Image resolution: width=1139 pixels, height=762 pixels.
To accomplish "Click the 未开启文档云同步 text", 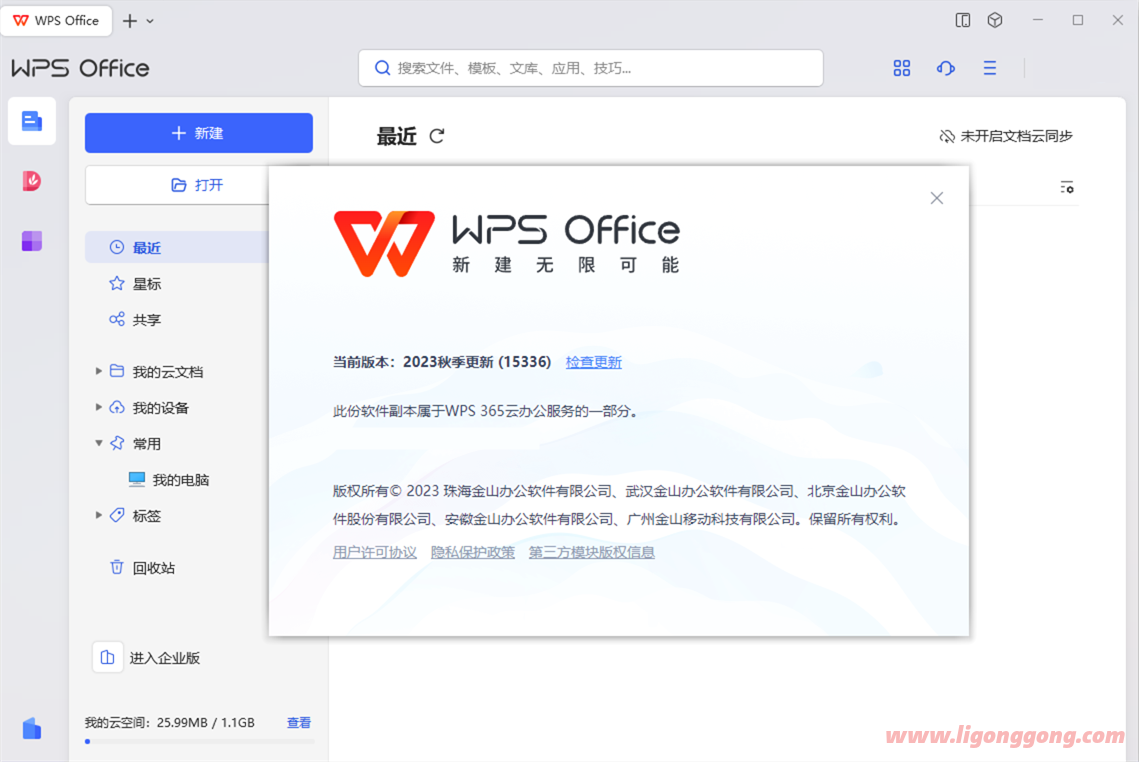I will click(1016, 136).
